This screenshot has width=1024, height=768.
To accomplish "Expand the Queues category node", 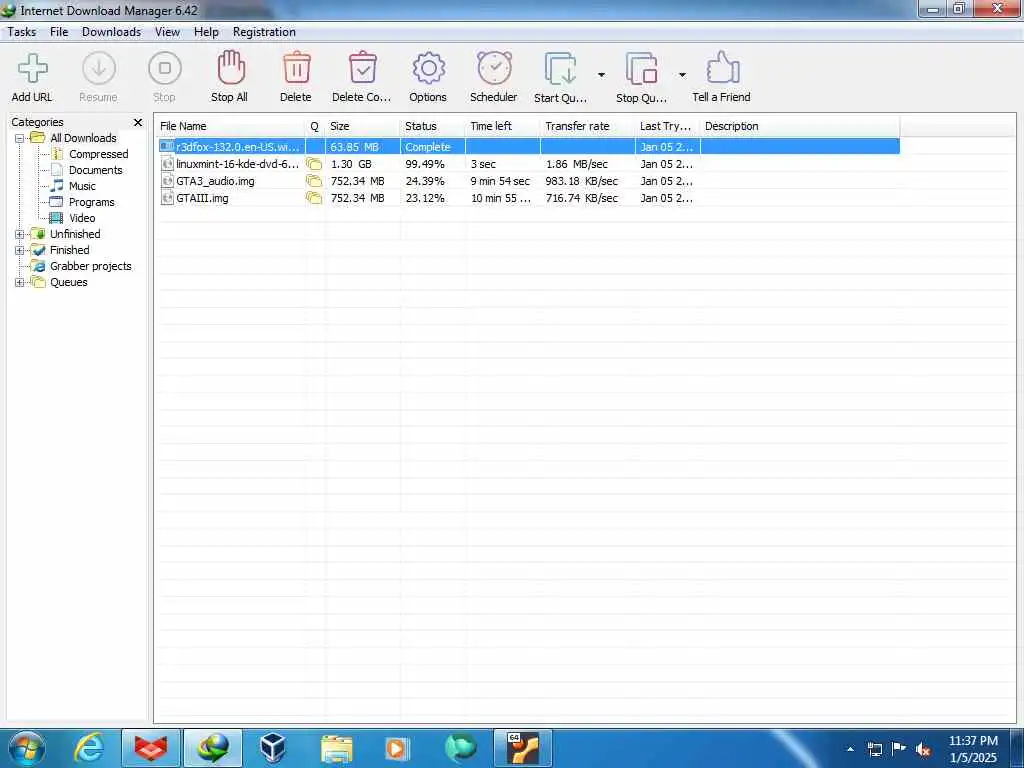I will point(20,283).
